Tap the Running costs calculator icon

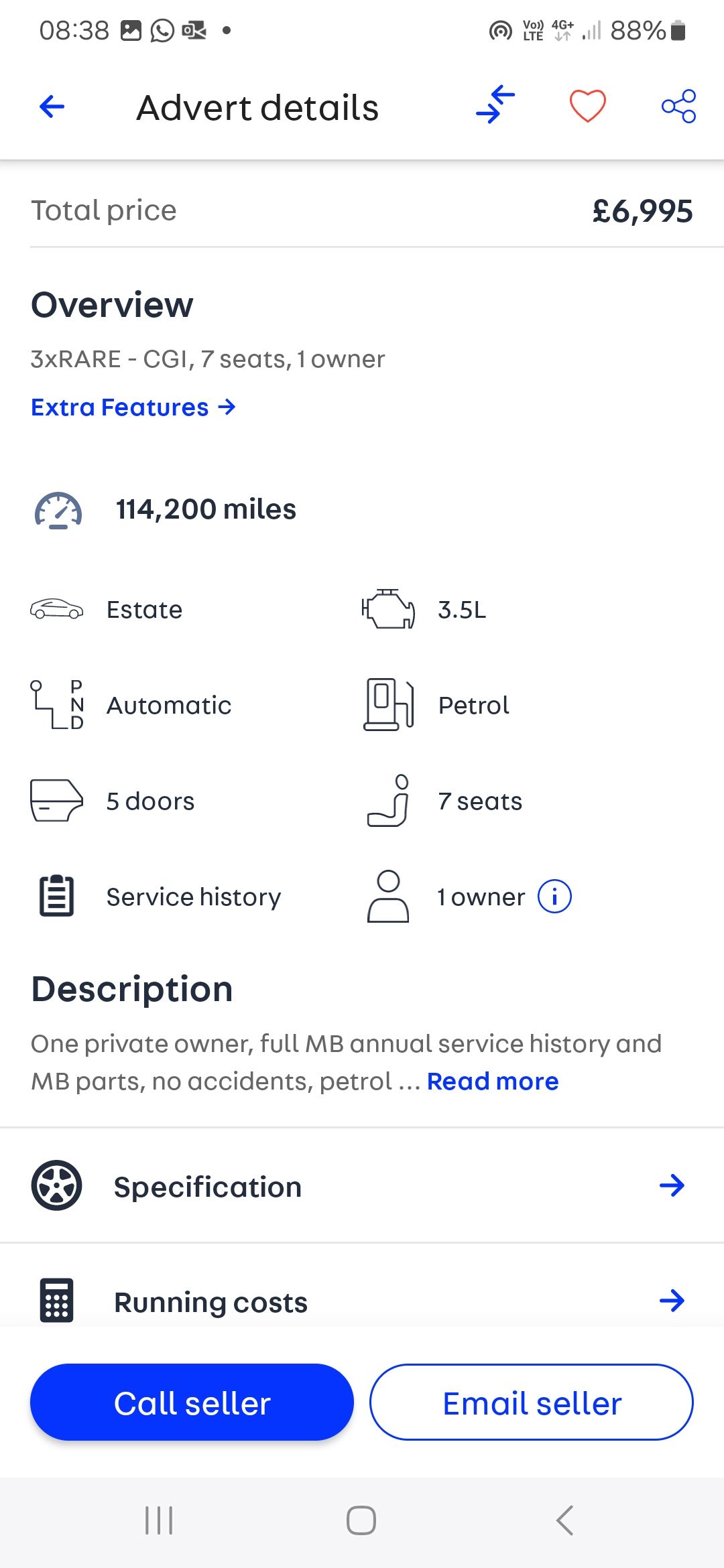57,1301
